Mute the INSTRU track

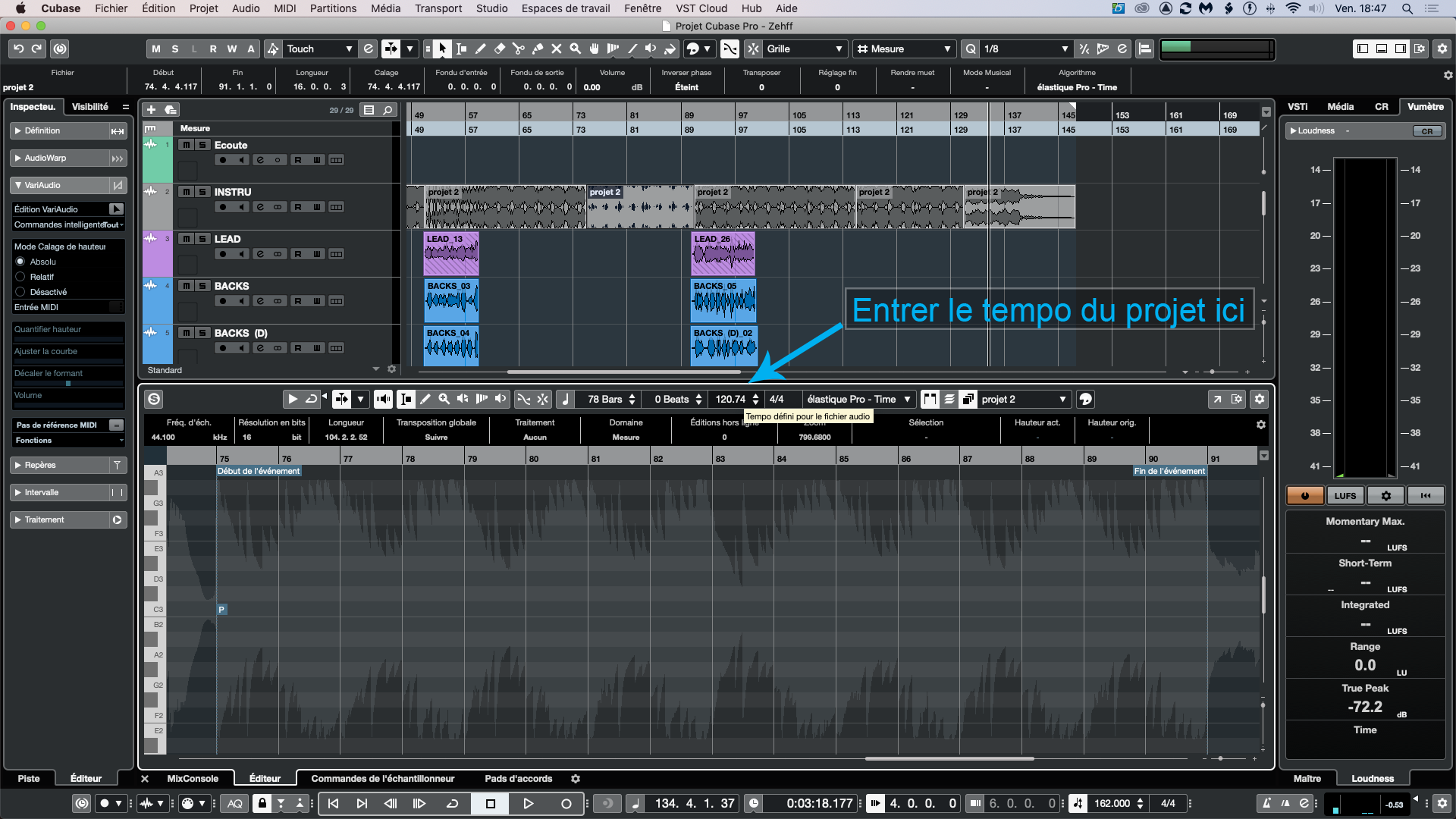[x=186, y=192]
